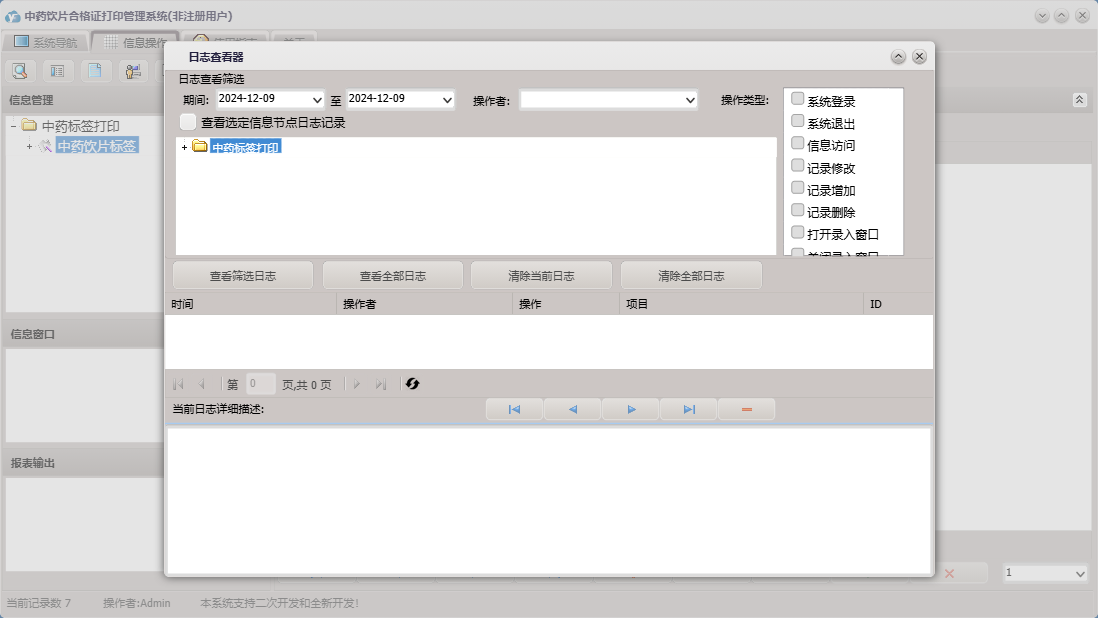Check the 信息访问 operation type
This screenshot has width=1098, height=618.
[797, 143]
